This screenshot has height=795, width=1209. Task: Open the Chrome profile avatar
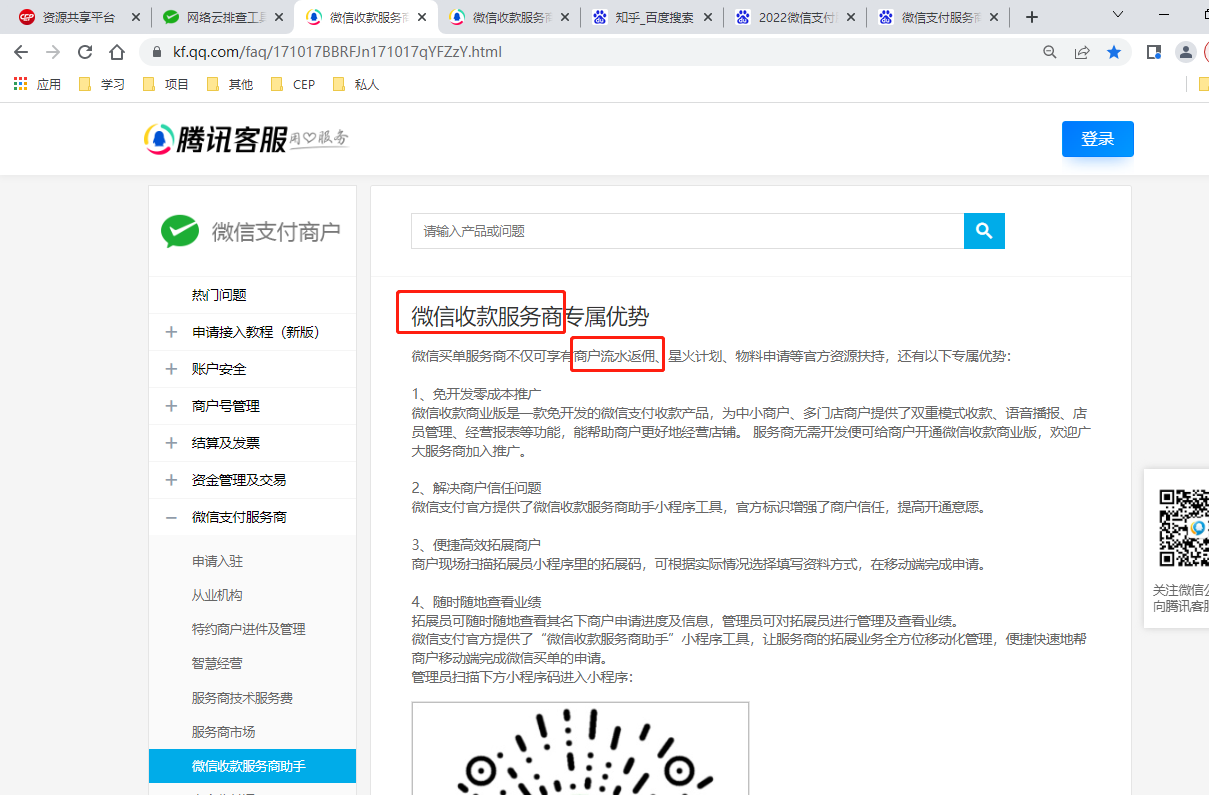tap(1186, 52)
